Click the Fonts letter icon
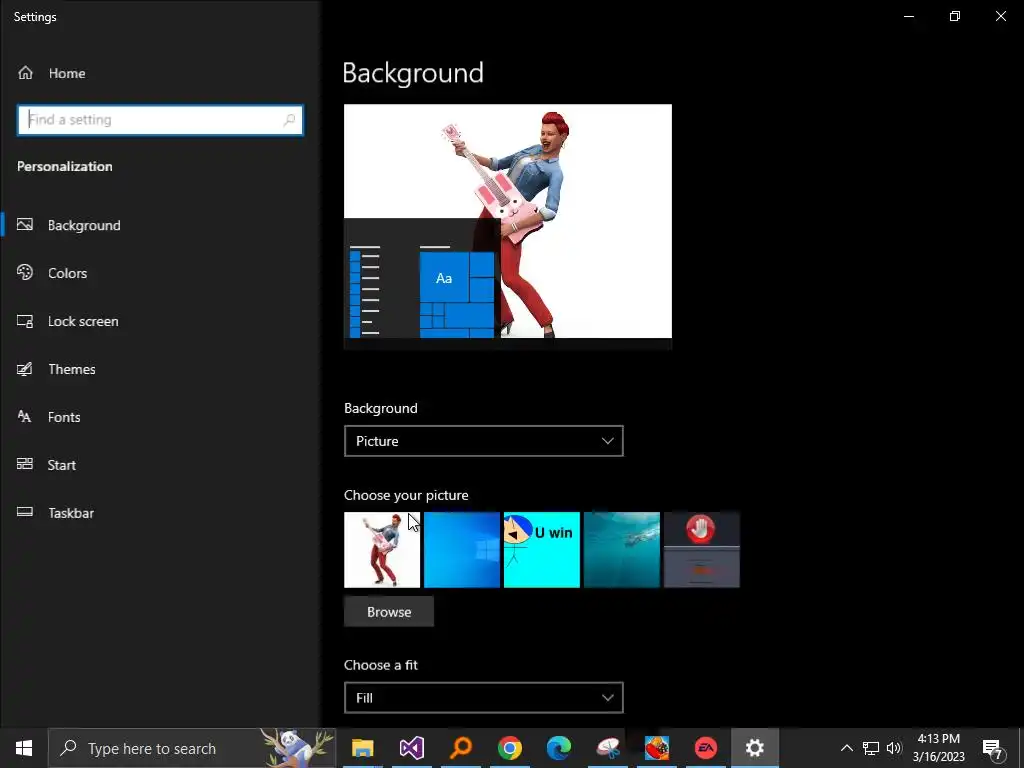Screen dimensions: 1024x768 (24, 417)
